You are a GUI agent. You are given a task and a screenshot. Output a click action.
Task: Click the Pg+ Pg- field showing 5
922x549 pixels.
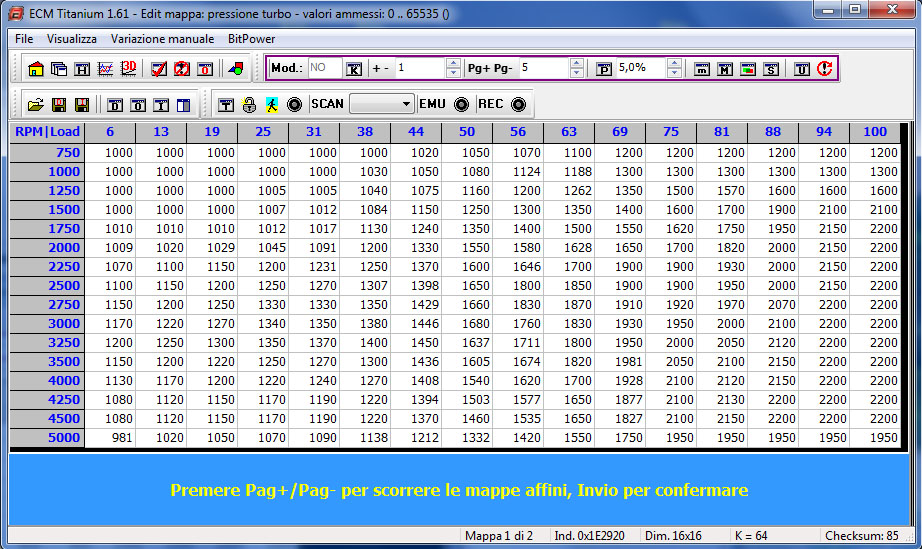(x=544, y=68)
